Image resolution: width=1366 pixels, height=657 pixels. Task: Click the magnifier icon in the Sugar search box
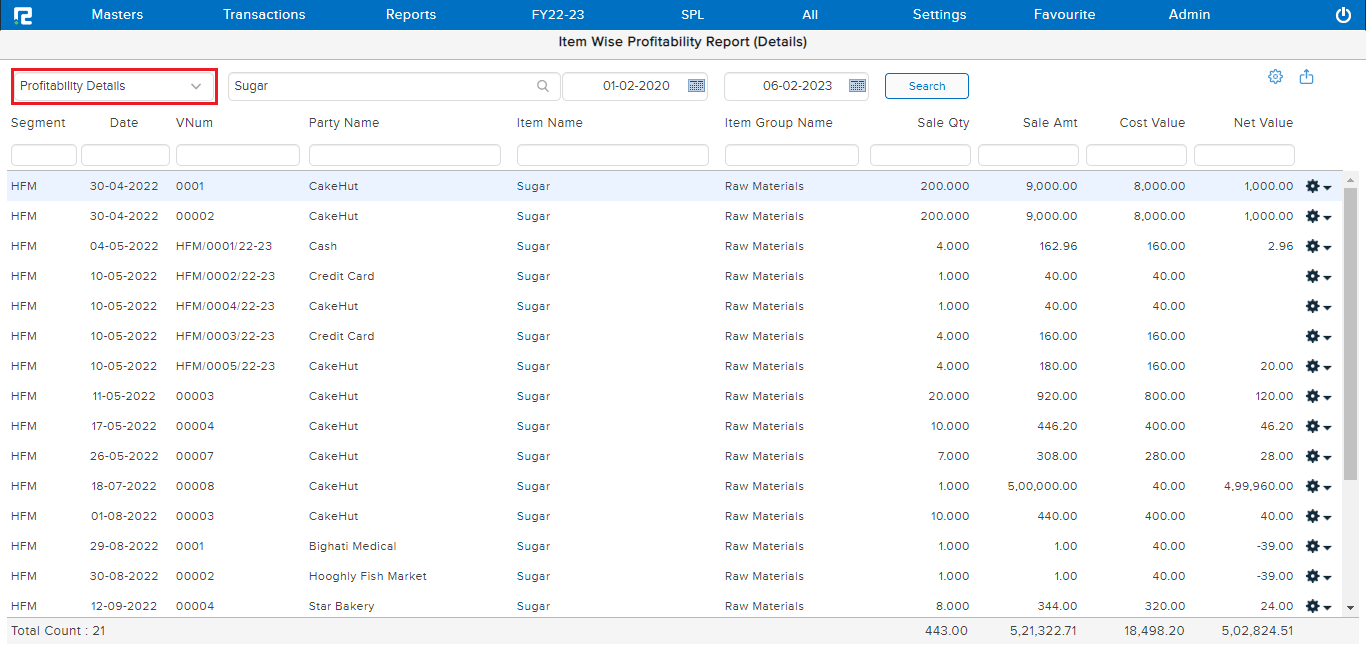coord(543,86)
